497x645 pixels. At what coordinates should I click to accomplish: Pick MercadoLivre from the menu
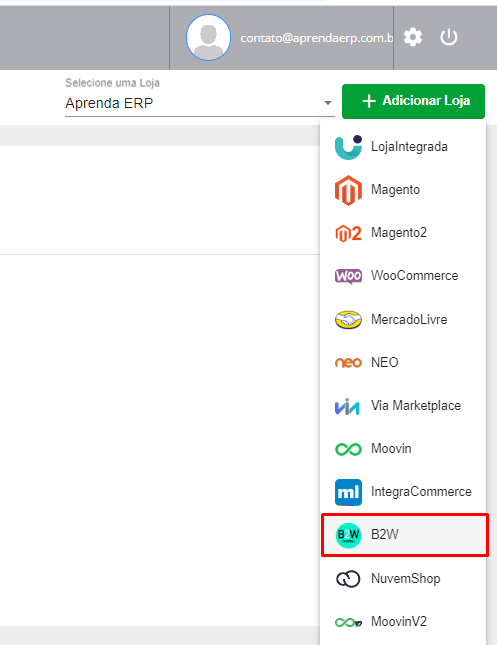[x=403, y=320]
